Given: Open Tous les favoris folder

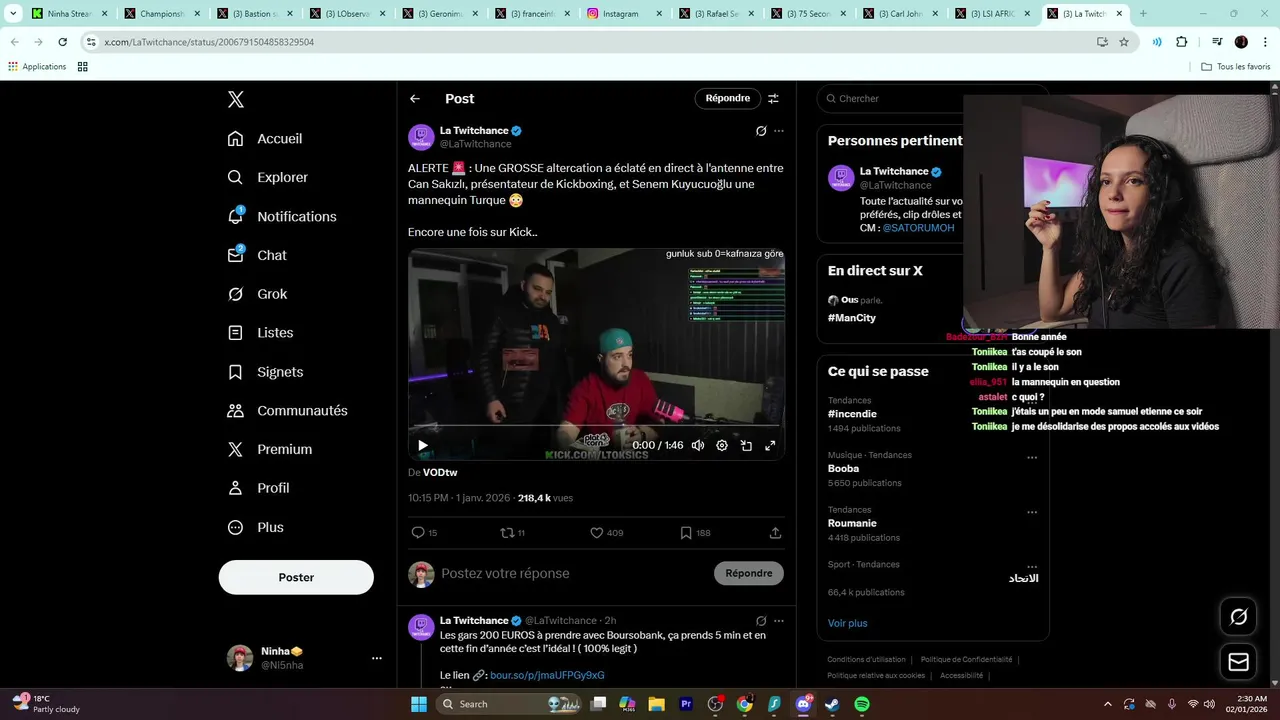Looking at the screenshot, I should pos(1236,67).
